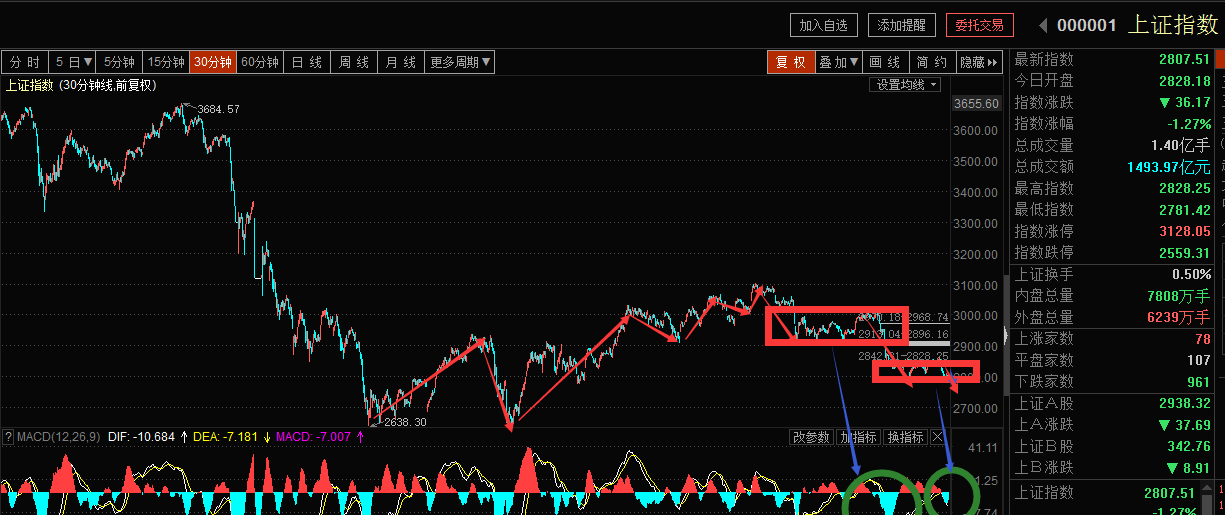Click the 上涨家数 value 78
Viewport: 1225px width, 515px height.
(1203, 339)
